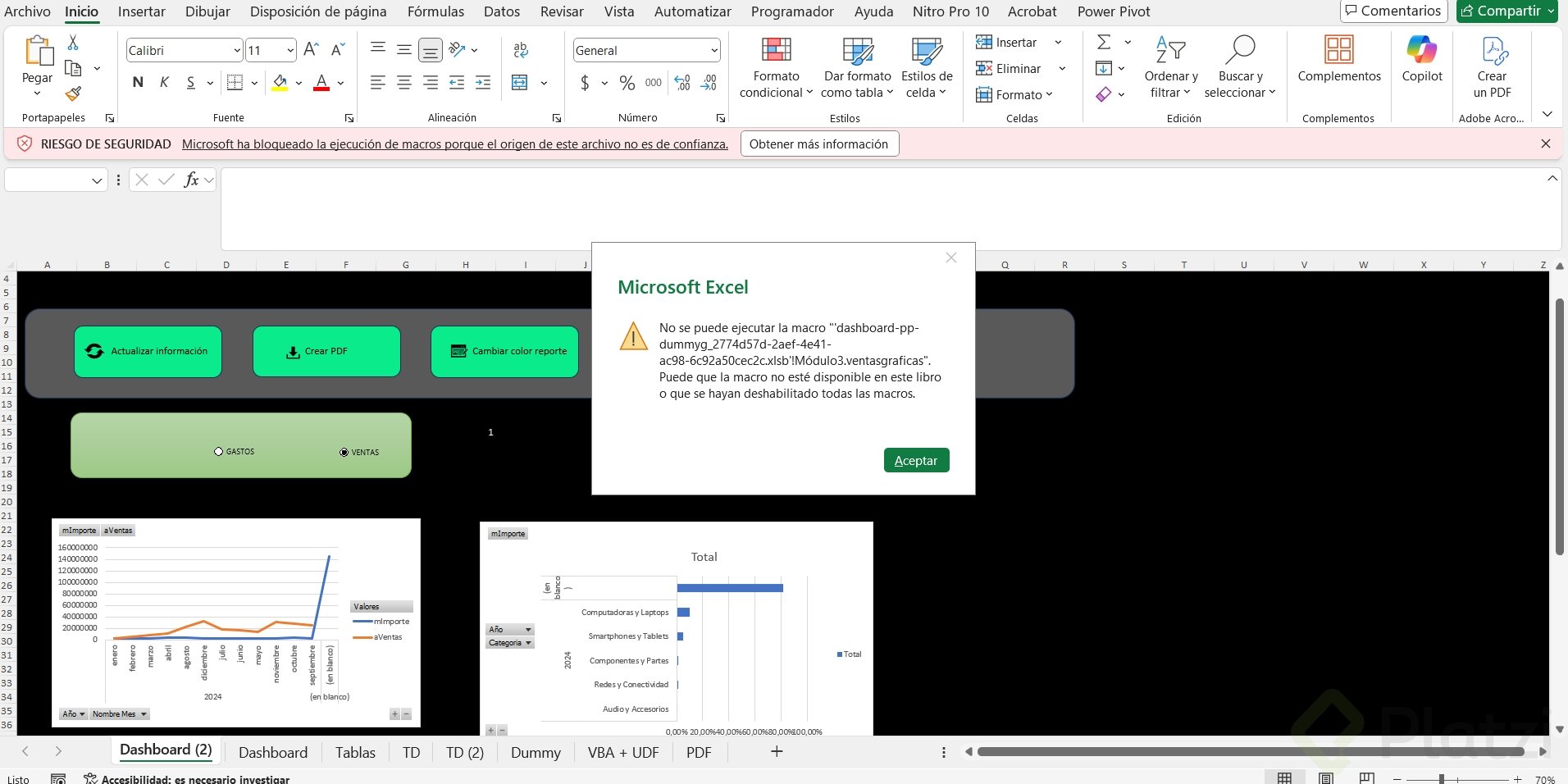
Task: Click Aceptar in the Microsoft Excel dialog
Action: coord(916,460)
